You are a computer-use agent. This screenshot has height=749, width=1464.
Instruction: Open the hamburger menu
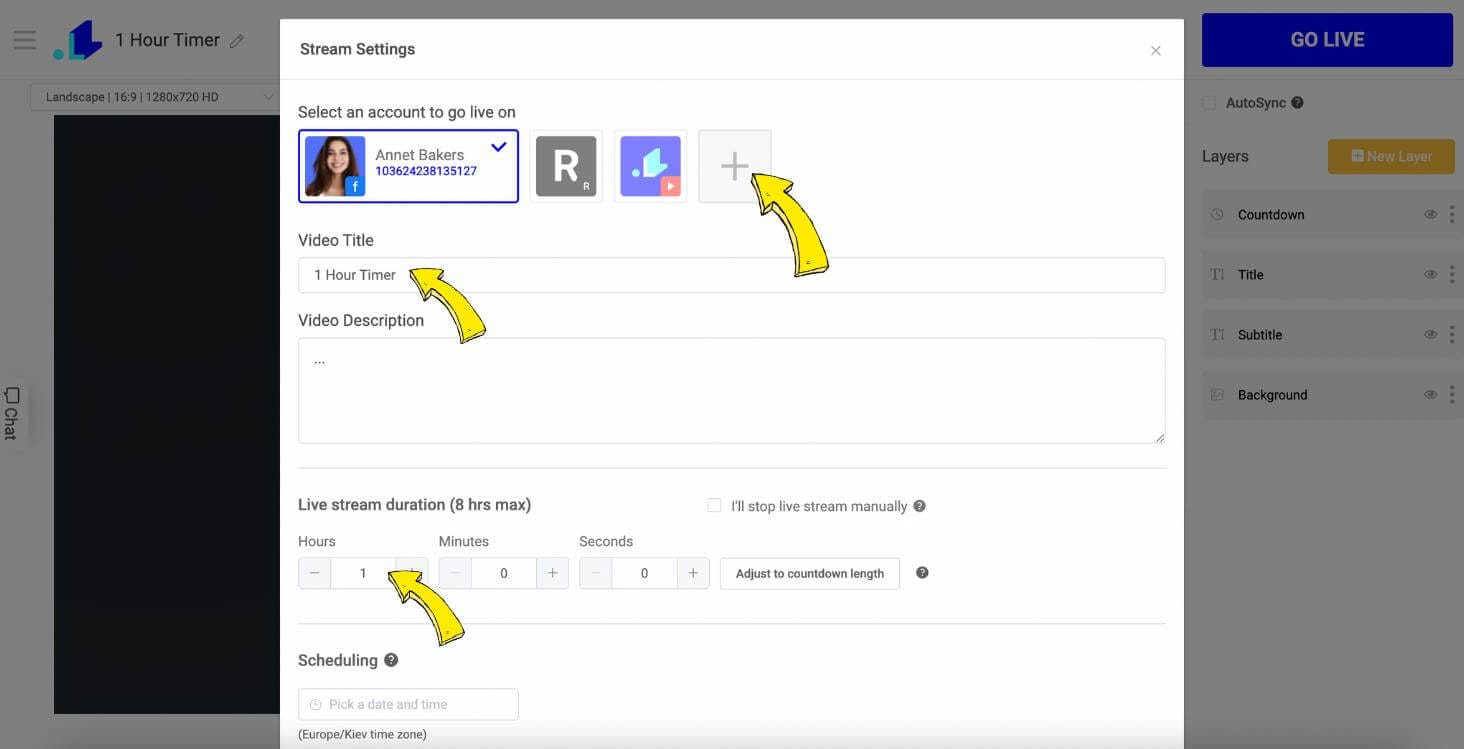25,40
